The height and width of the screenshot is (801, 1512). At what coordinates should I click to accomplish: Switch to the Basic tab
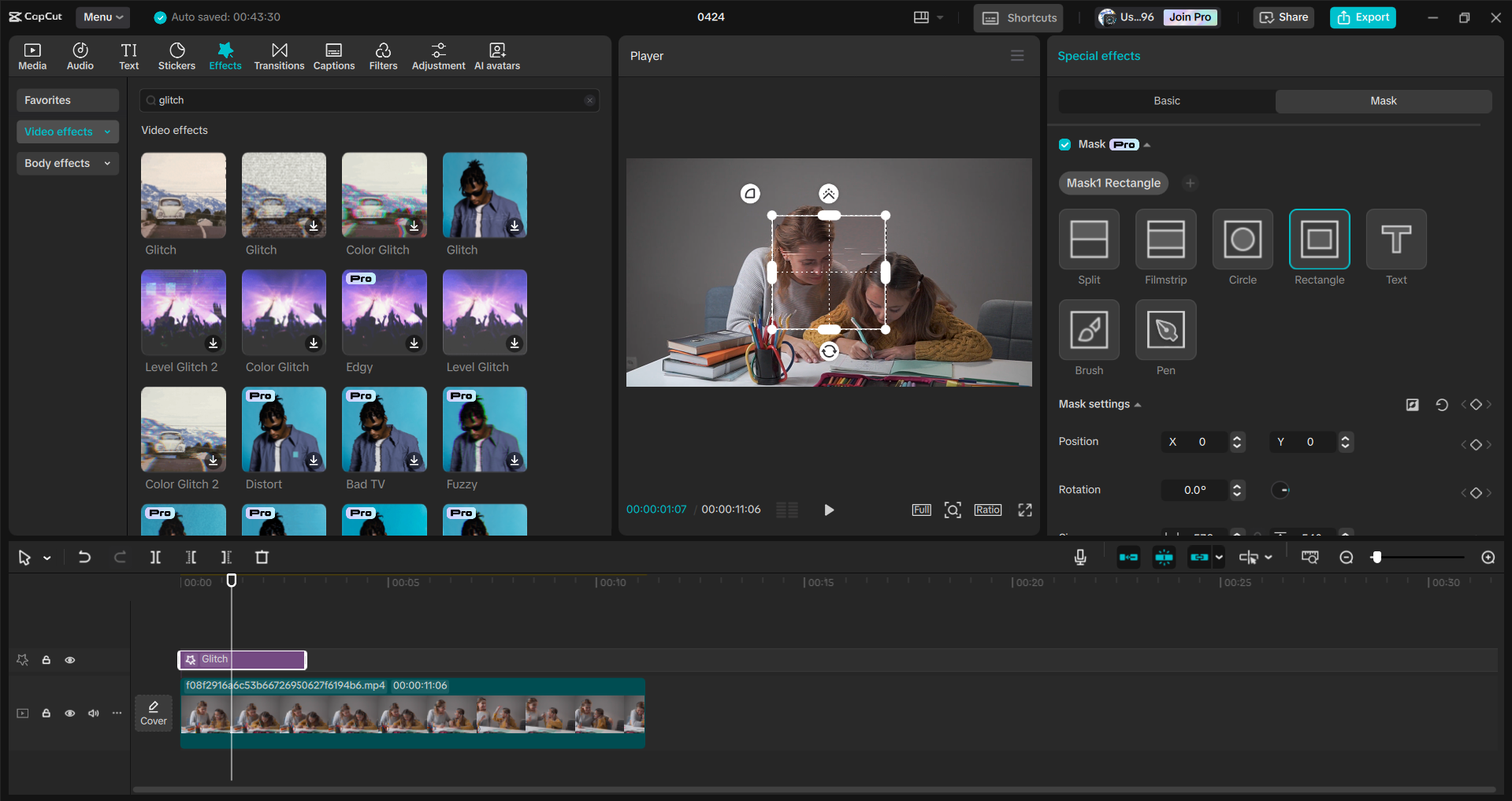point(1166,101)
